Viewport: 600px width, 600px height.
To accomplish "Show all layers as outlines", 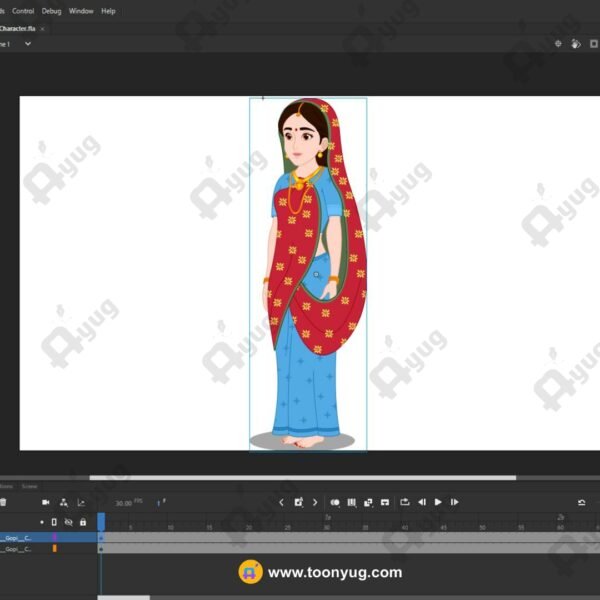I will click(x=54, y=522).
